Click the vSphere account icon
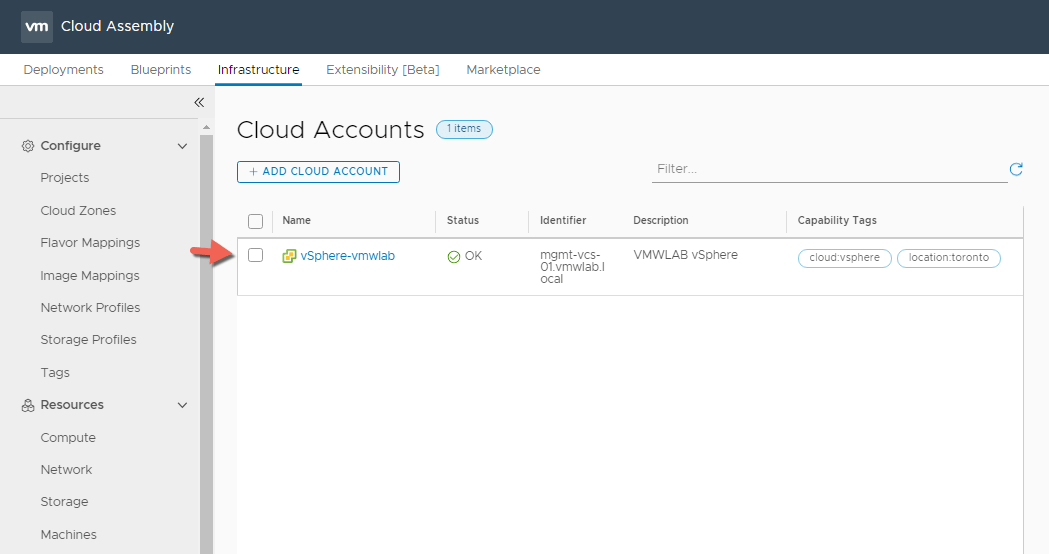The height and width of the screenshot is (554, 1049). coord(289,256)
